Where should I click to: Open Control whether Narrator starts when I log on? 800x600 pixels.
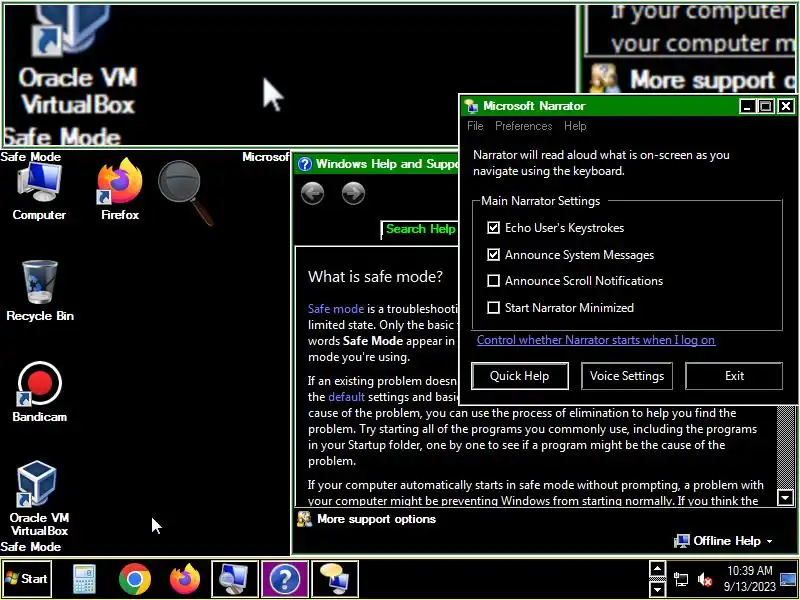coord(596,340)
